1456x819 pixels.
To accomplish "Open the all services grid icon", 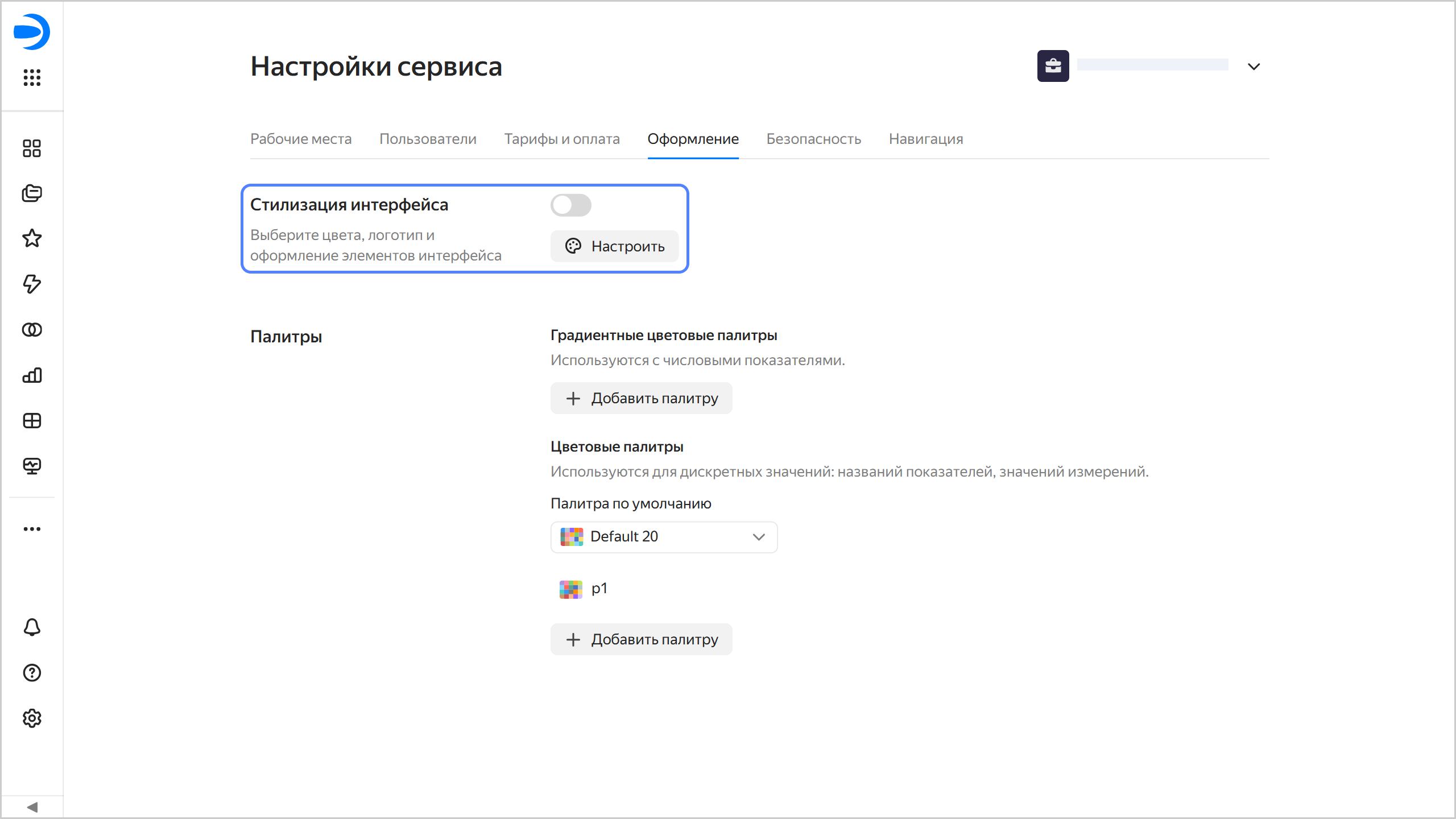I will point(32,77).
